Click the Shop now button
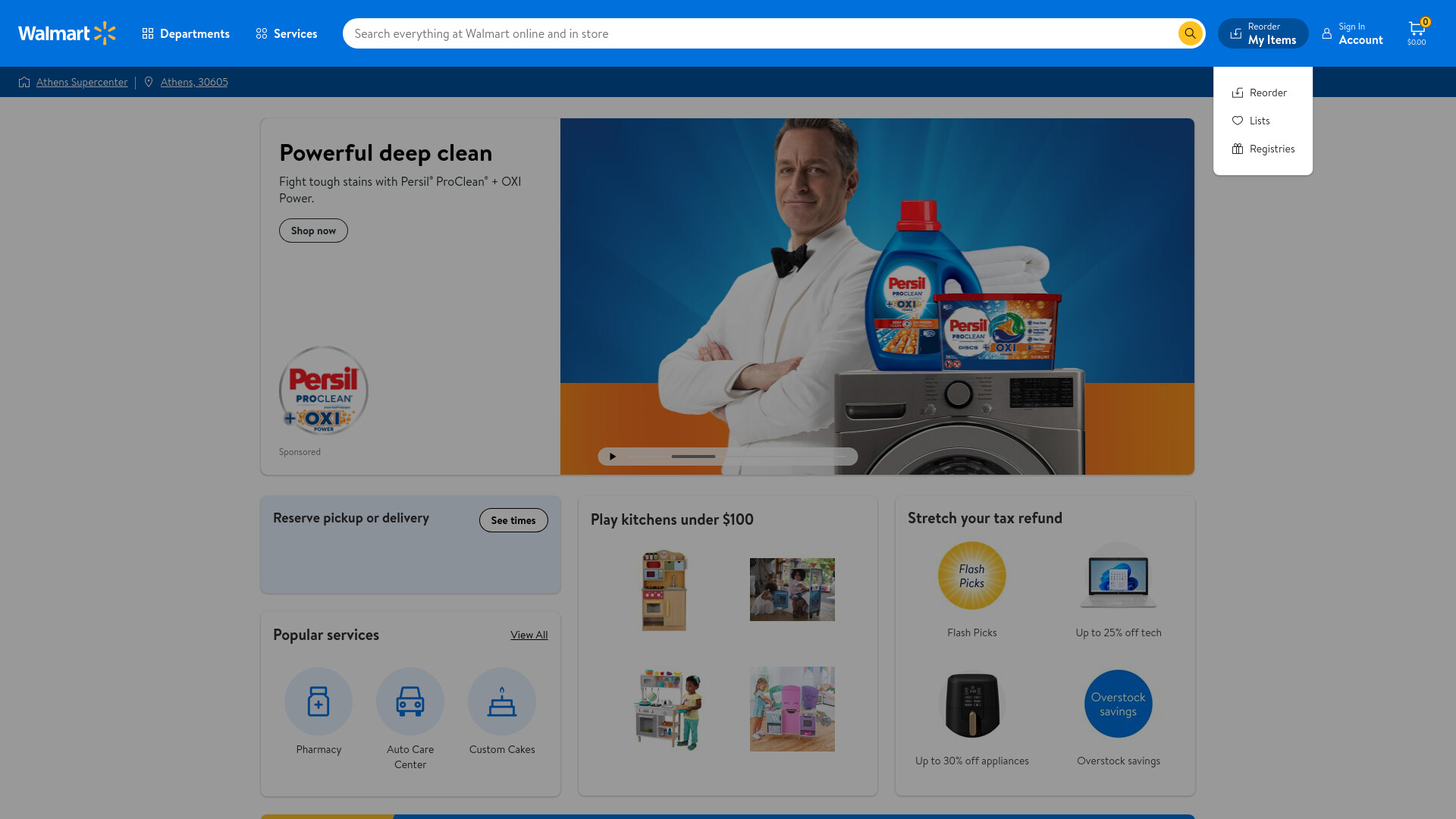The height and width of the screenshot is (819, 1456). [x=313, y=231]
